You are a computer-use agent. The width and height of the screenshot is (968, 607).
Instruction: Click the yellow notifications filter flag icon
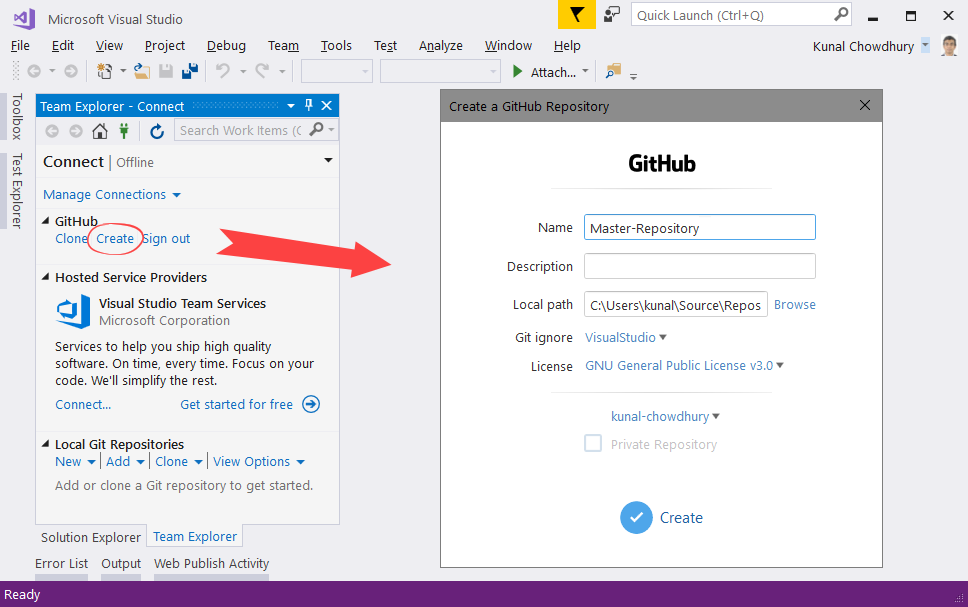[577, 15]
